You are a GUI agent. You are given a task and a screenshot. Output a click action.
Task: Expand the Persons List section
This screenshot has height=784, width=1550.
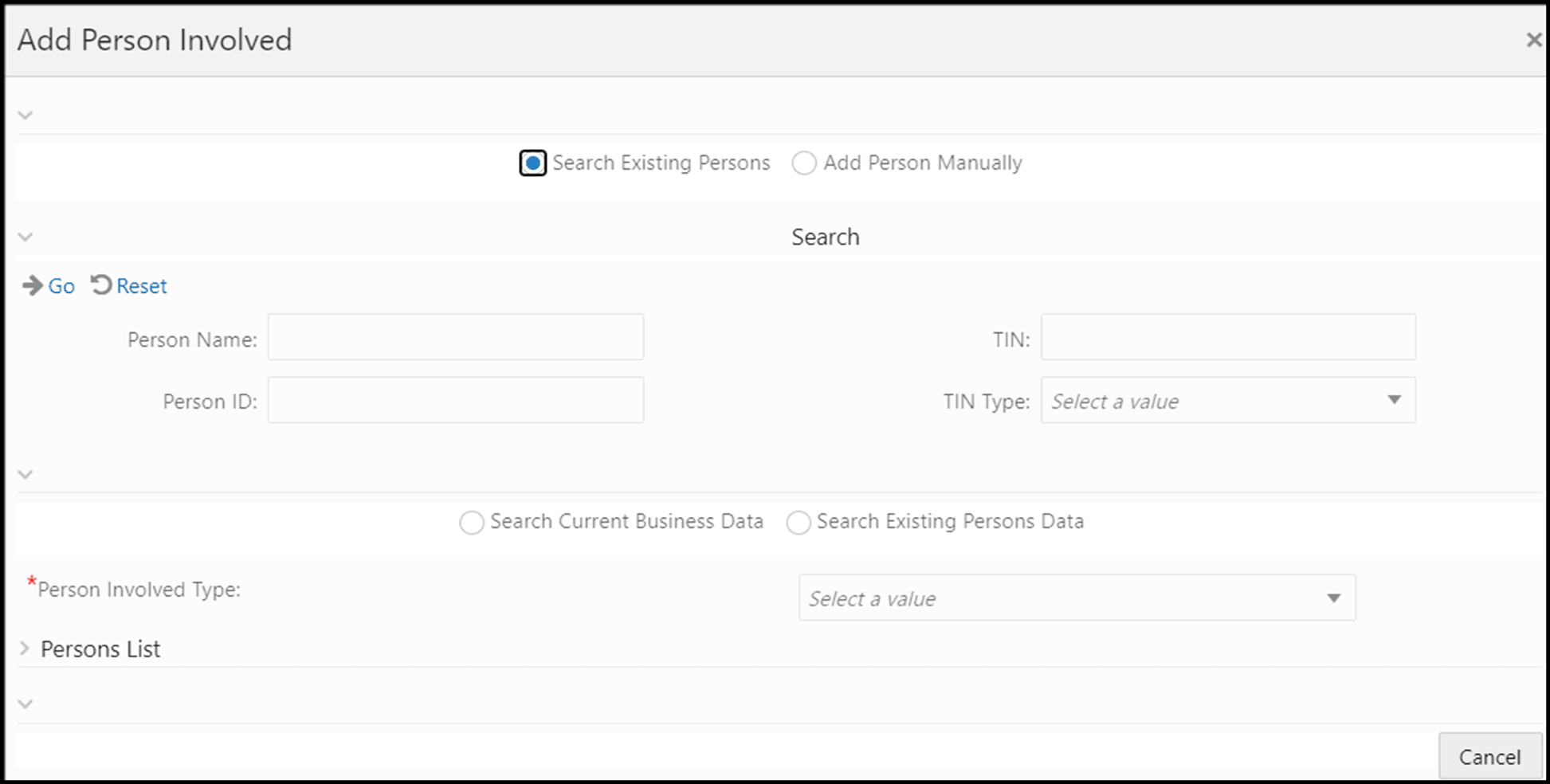[x=25, y=649]
